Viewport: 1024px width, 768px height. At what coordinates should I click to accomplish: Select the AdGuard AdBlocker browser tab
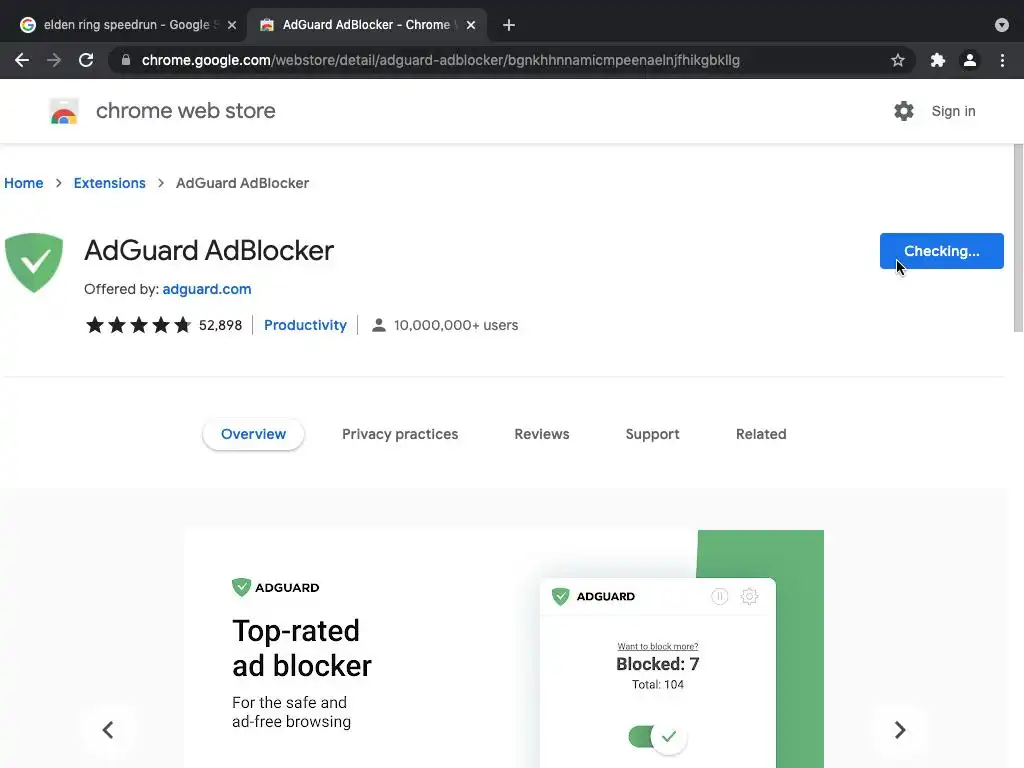coord(367,25)
